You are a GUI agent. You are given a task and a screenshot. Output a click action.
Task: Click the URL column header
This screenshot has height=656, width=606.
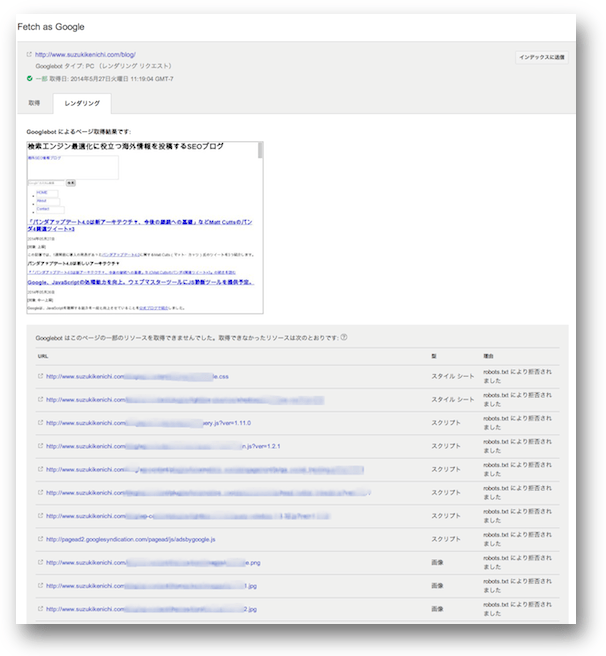point(43,356)
